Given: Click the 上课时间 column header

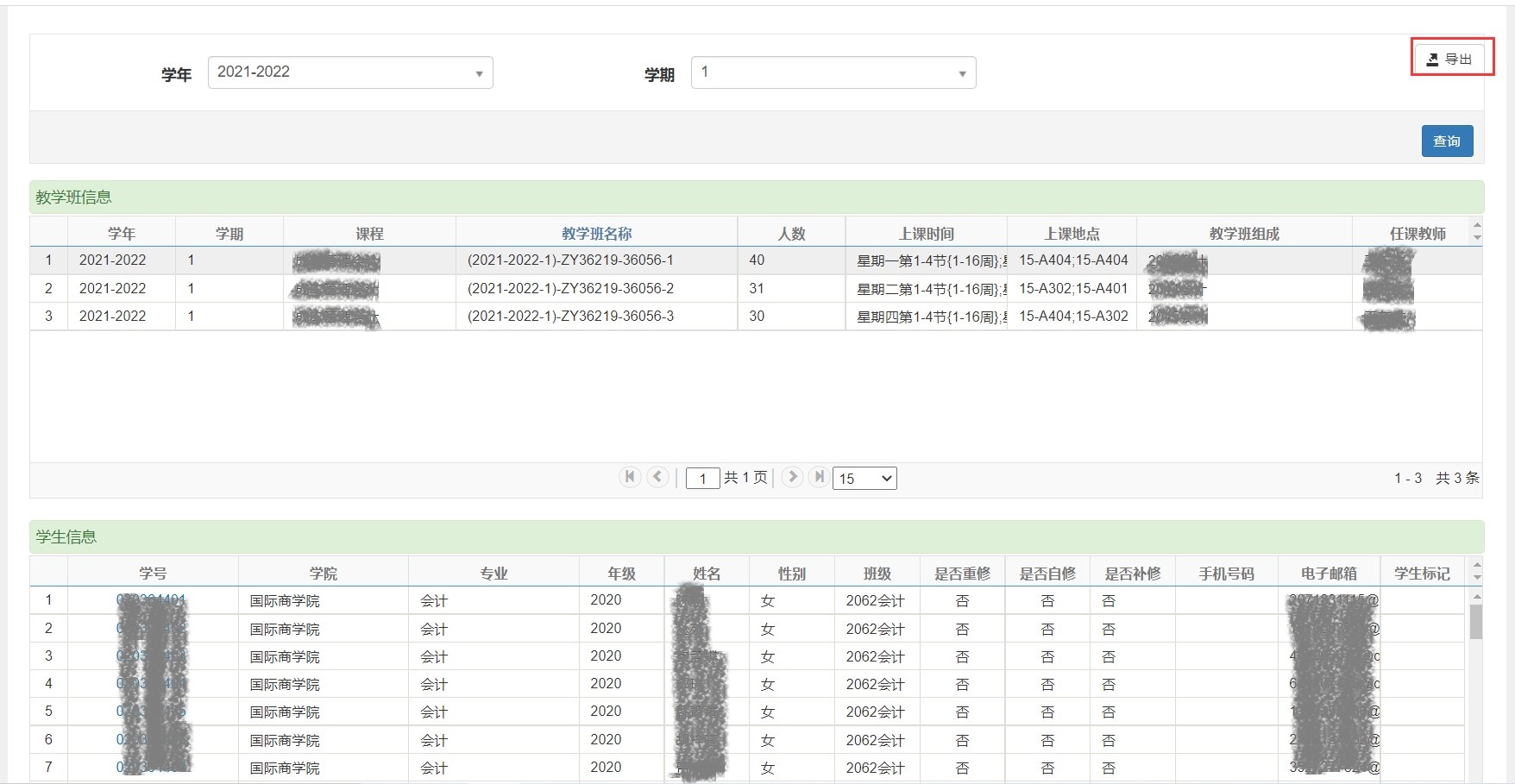Looking at the screenshot, I should (926, 234).
